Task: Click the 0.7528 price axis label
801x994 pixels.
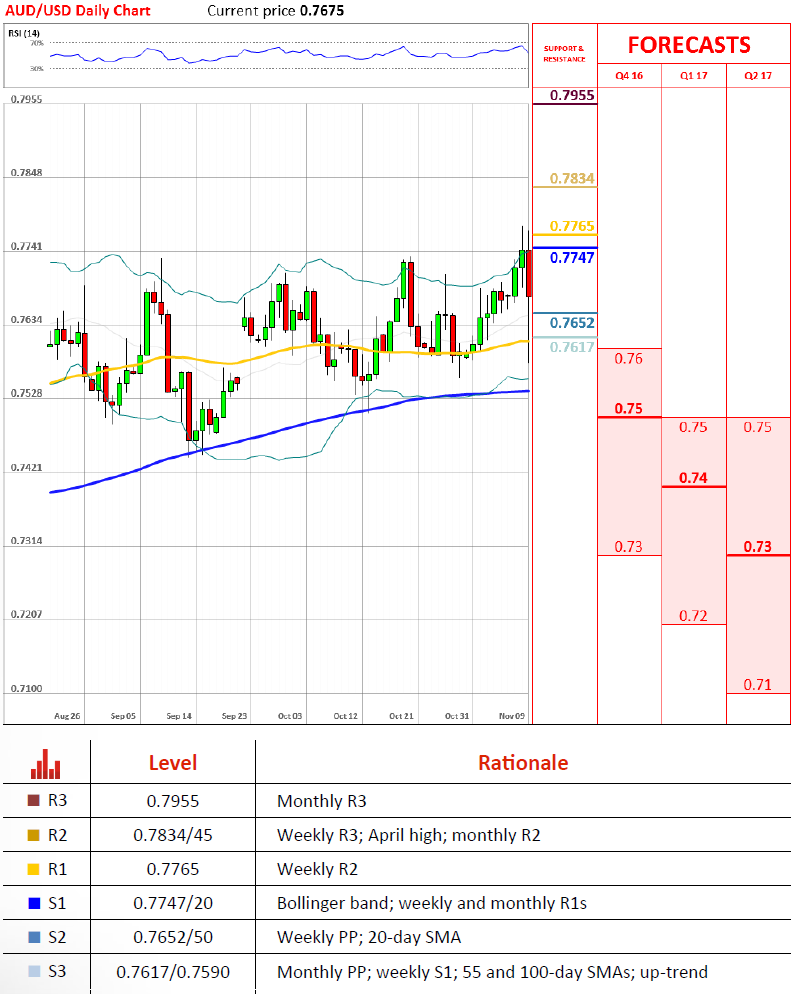Action: (27, 393)
